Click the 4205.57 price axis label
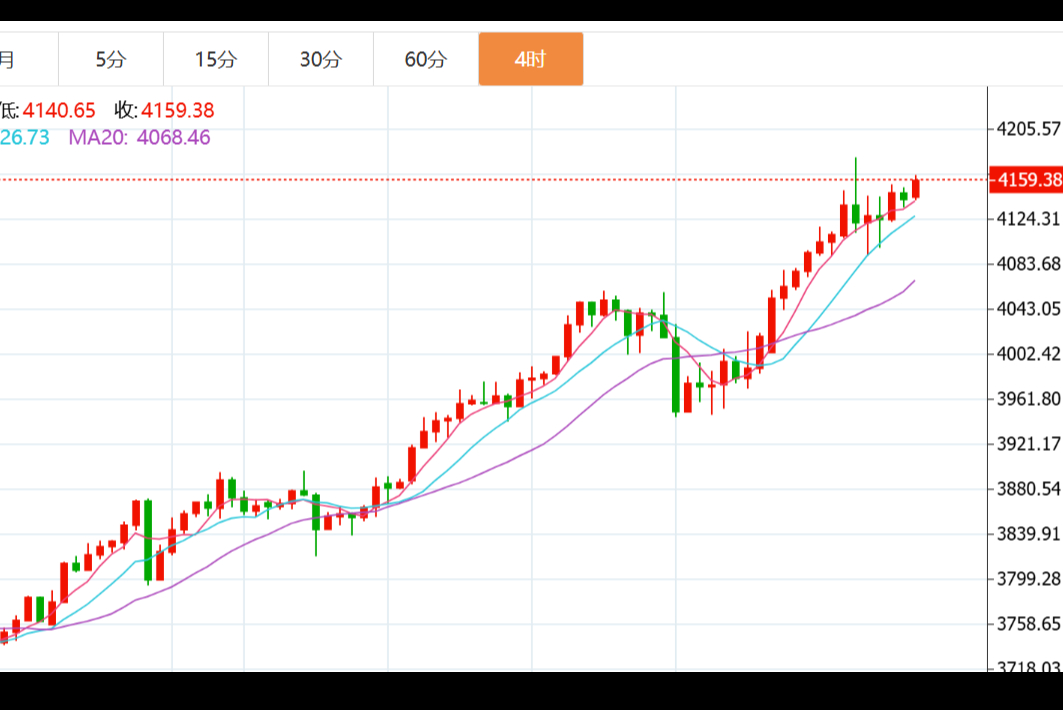Image resolution: width=1063 pixels, height=710 pixels. coord(1029,129)
